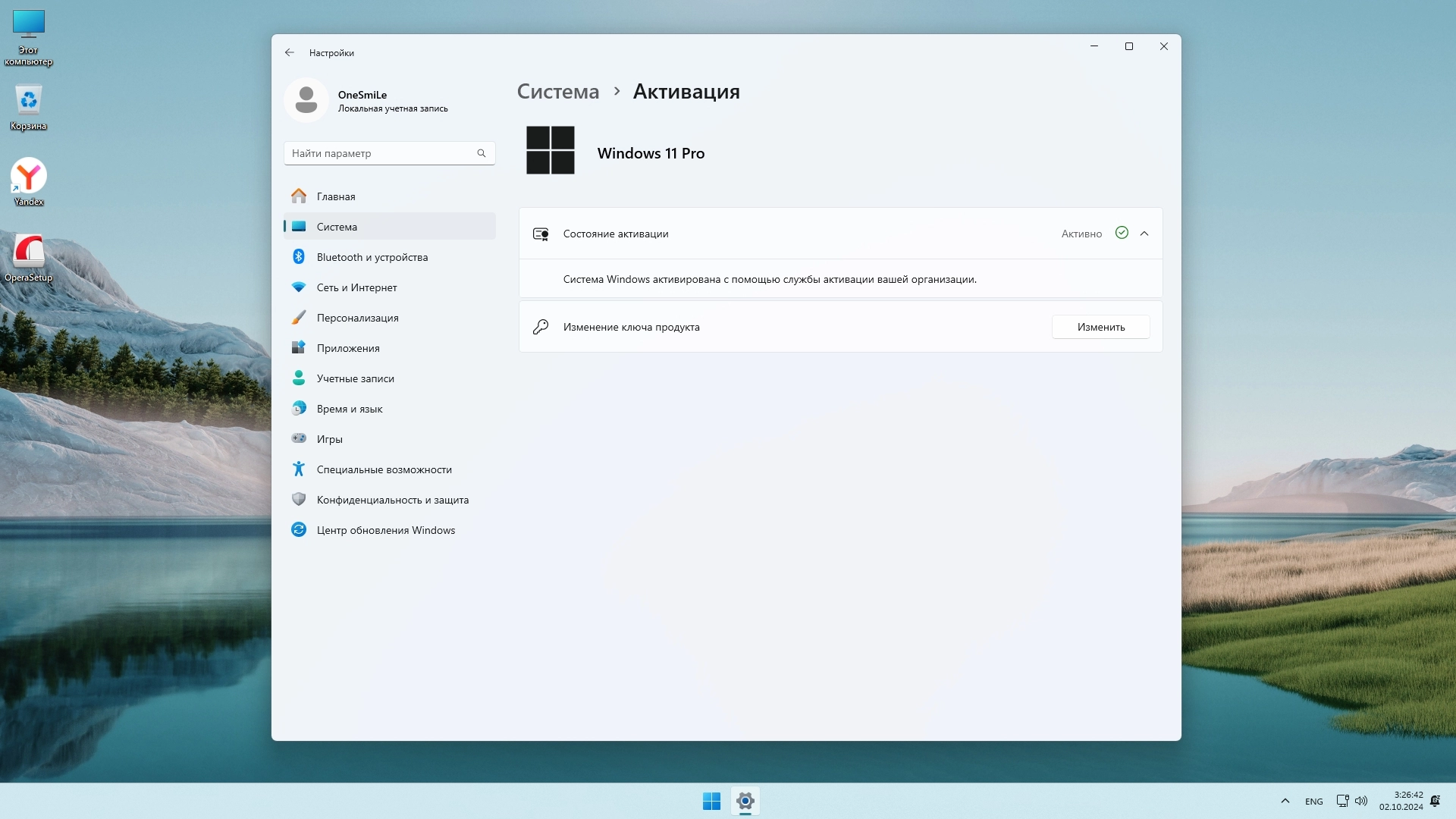
Task: Go to Personalization settings
Action: pyautogui.click(x=357, y=318)
